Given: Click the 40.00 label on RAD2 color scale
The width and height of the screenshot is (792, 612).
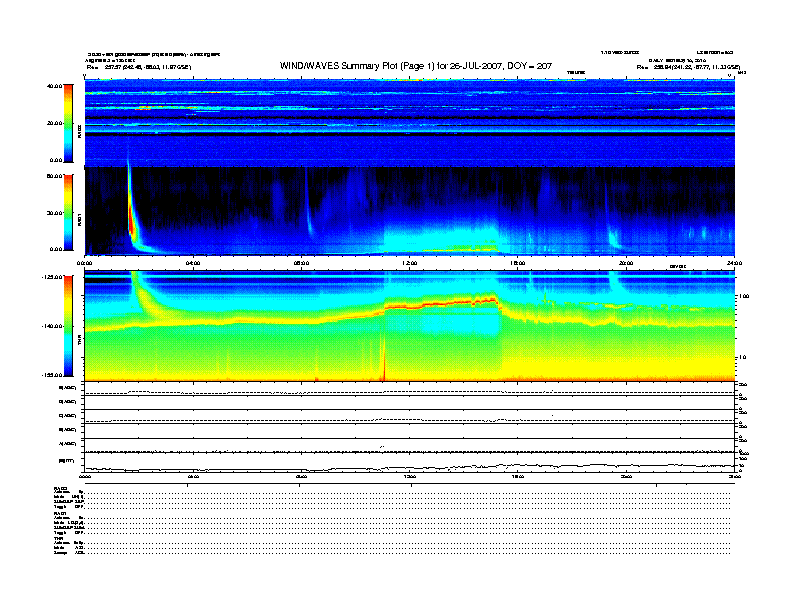Looking at the screenshot, I should tap(55, 86).
